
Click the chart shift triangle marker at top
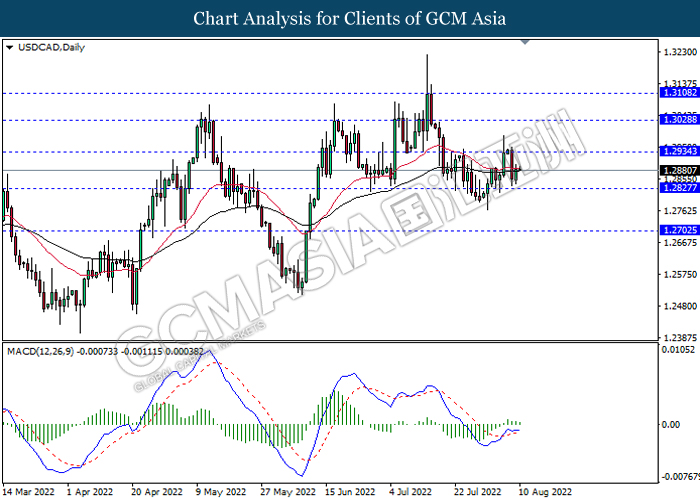[x=525, y=42]
